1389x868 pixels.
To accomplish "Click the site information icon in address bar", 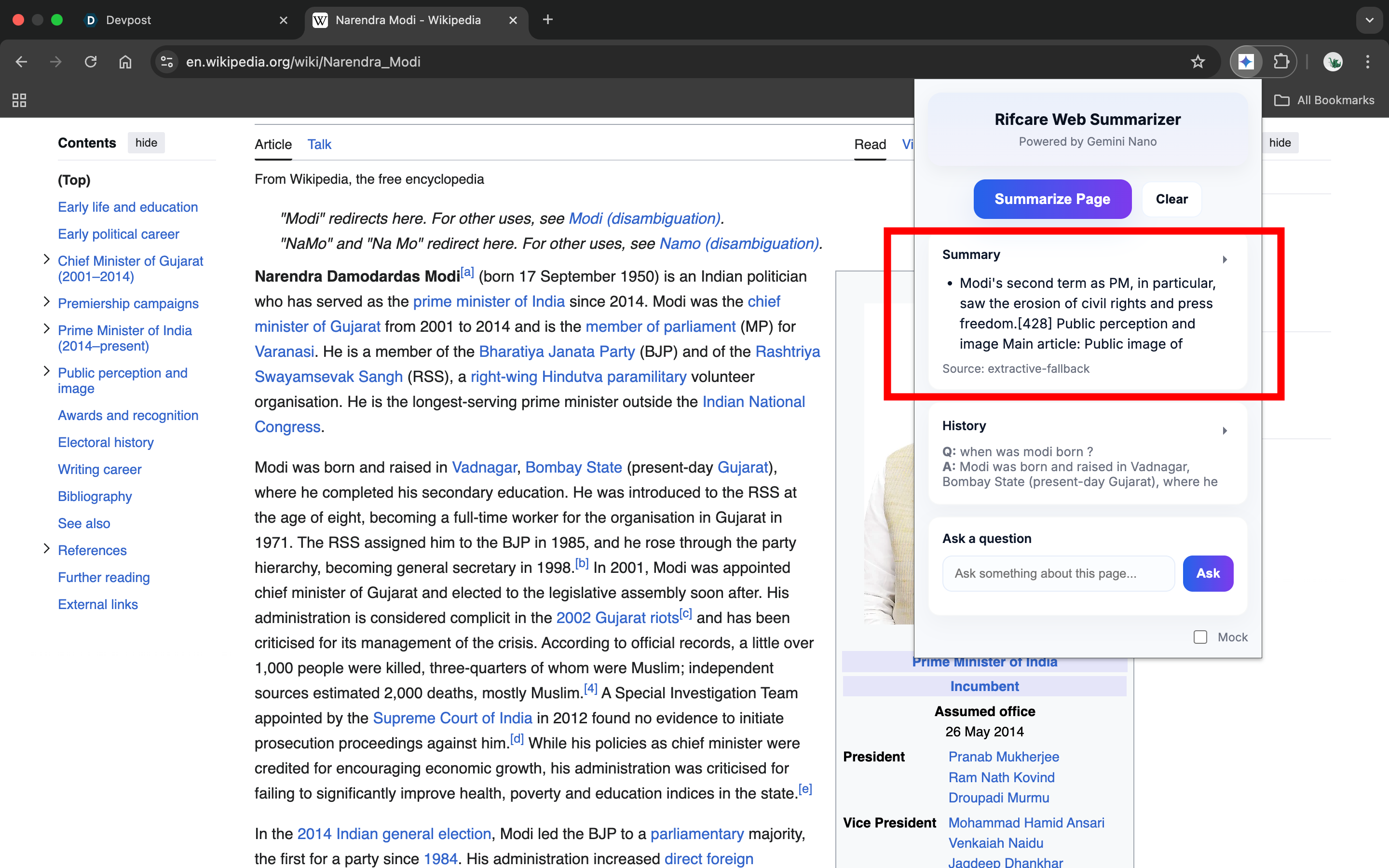I will point(167,61).
